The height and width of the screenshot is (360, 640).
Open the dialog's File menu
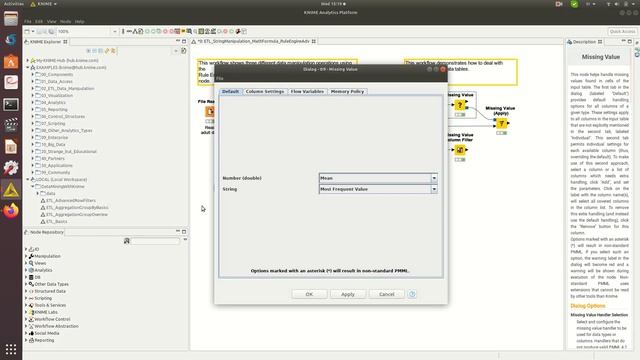coord(220,78)
